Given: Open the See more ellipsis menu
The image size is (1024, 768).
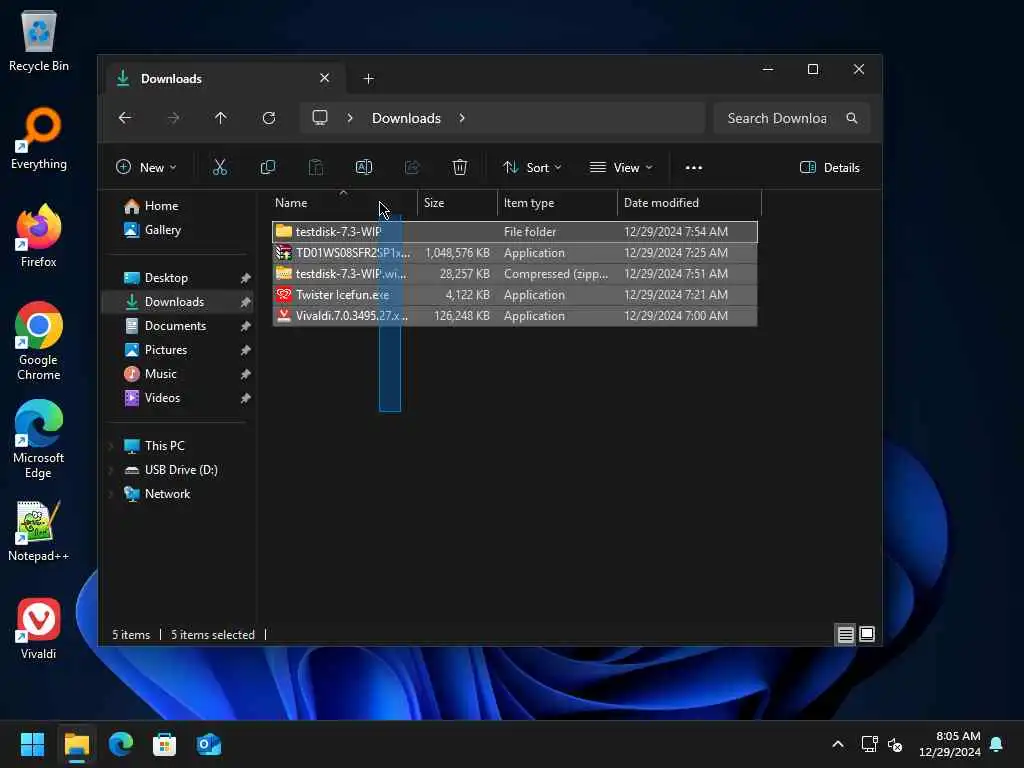Looking at the screenshot, I should 694,168.
